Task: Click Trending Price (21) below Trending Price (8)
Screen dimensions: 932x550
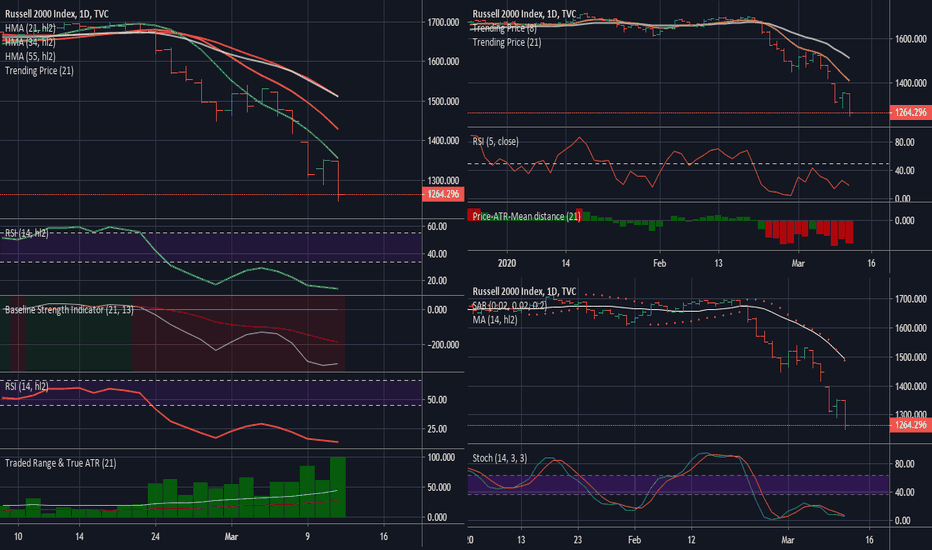Action: 507,42
